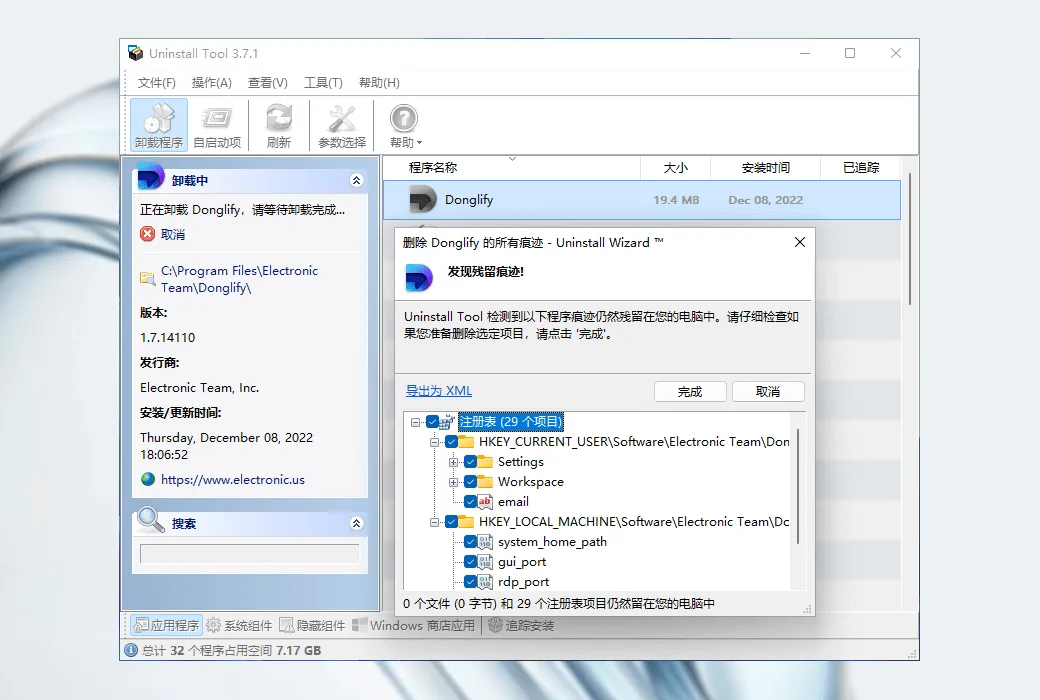This screenshot has width=1040, height=700.
Task: Open the 自启动项 startup items tool
Action: coord(217,125)
